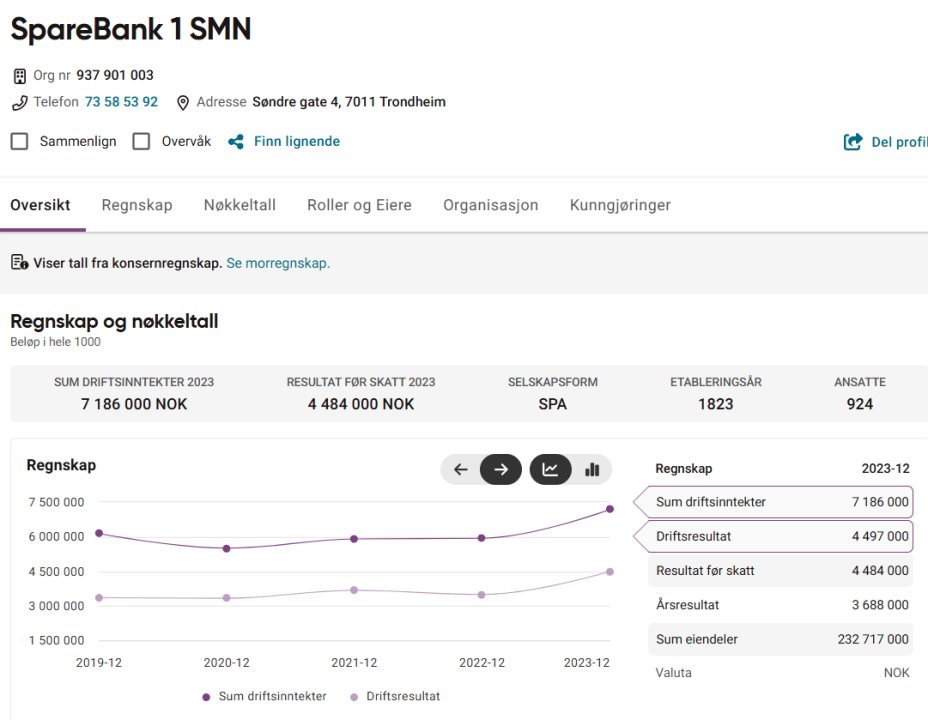This screenshot has height=720, width=928.
Task: Open Del profil via the share icon
Action: pos(851,141)
